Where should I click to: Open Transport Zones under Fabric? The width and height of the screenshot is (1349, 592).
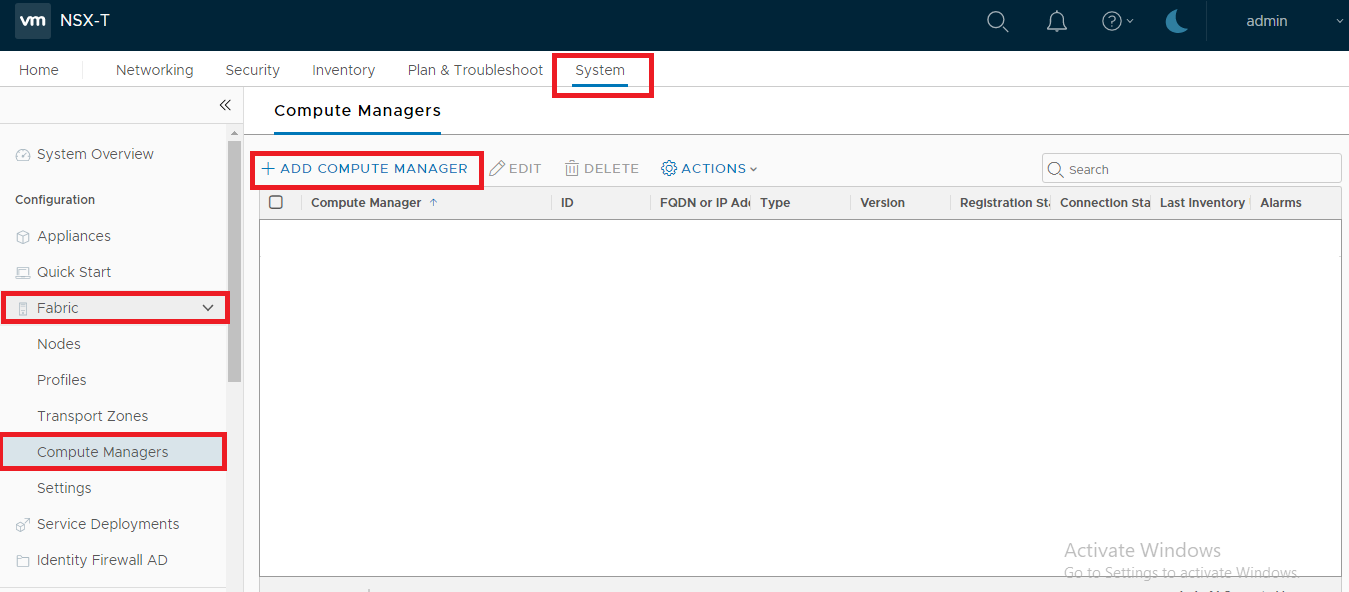click(x=93, y=416)
